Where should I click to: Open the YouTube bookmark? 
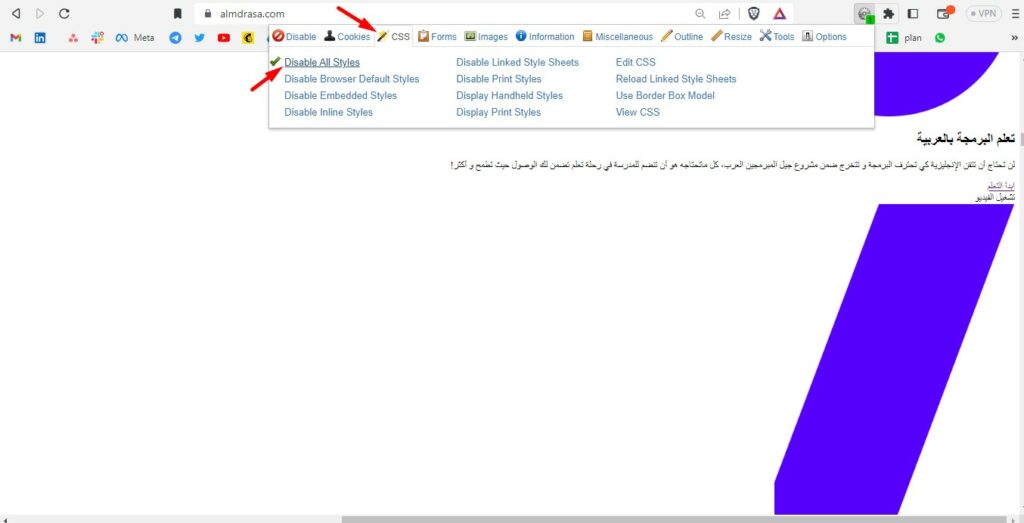pyautogui.click(x=223, y=38)
